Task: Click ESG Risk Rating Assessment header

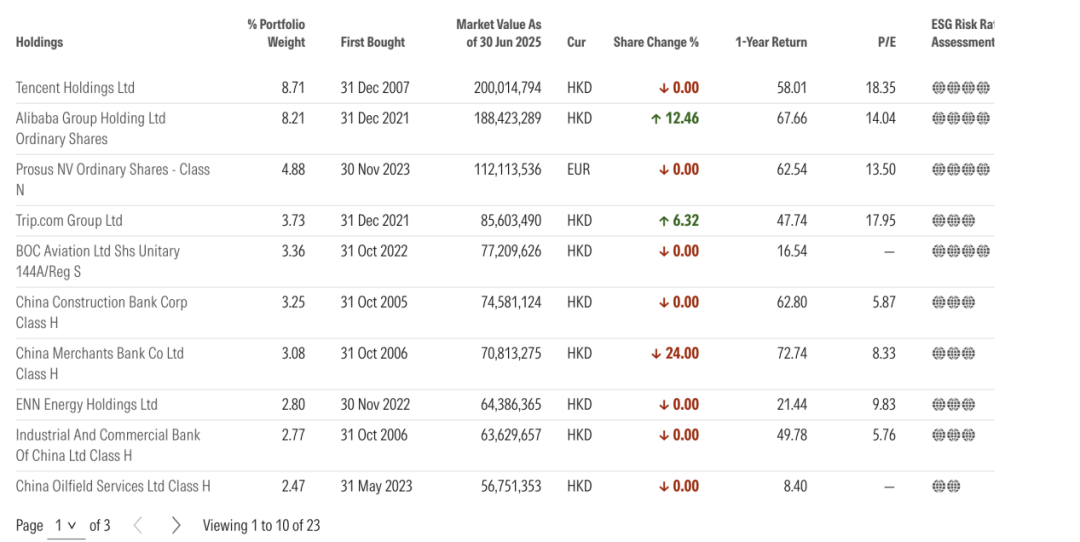Action: [x=962, y=33]
